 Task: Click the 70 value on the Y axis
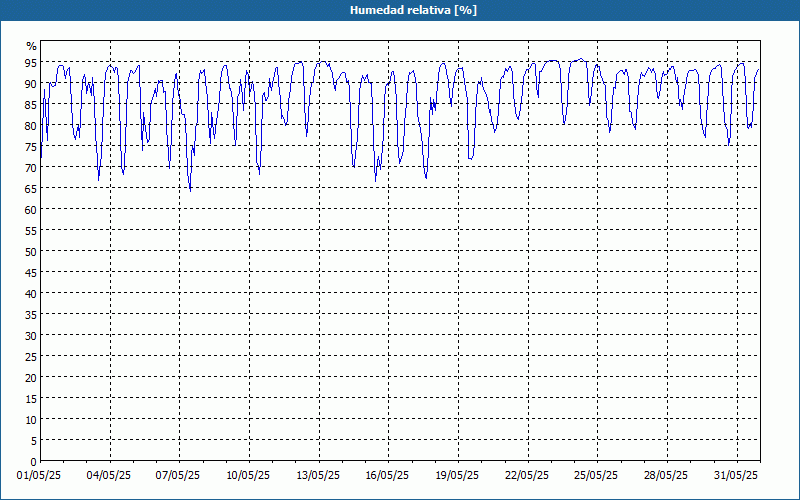tap(31, 168)
